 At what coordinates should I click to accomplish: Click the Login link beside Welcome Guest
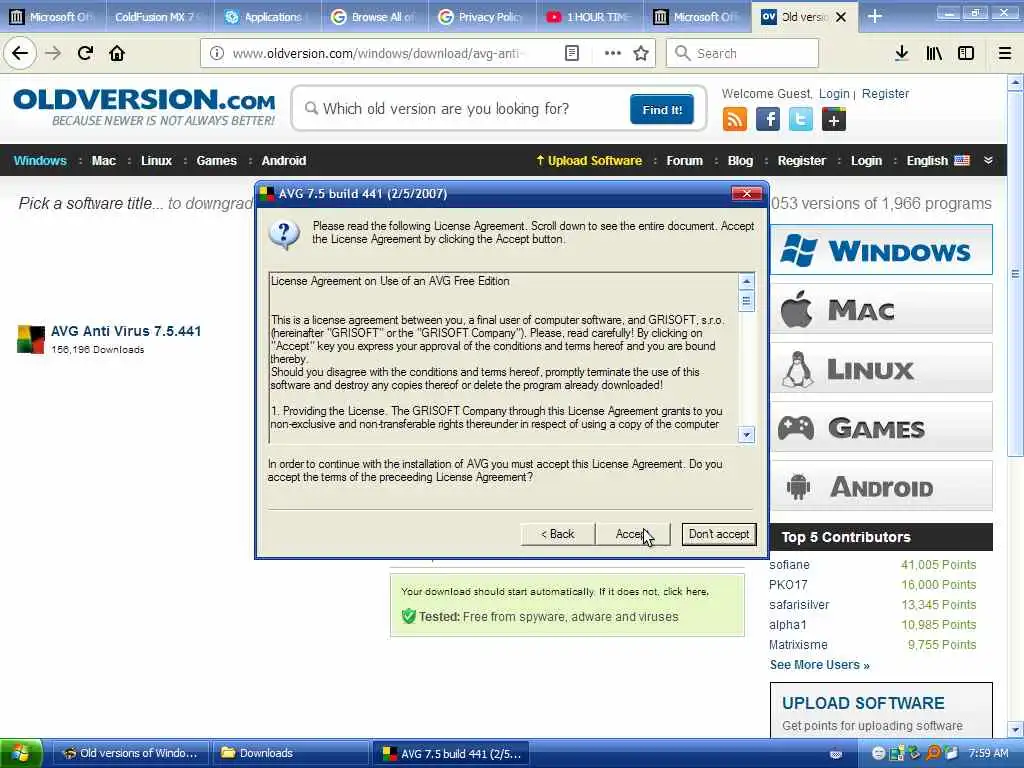pos(834,93)
